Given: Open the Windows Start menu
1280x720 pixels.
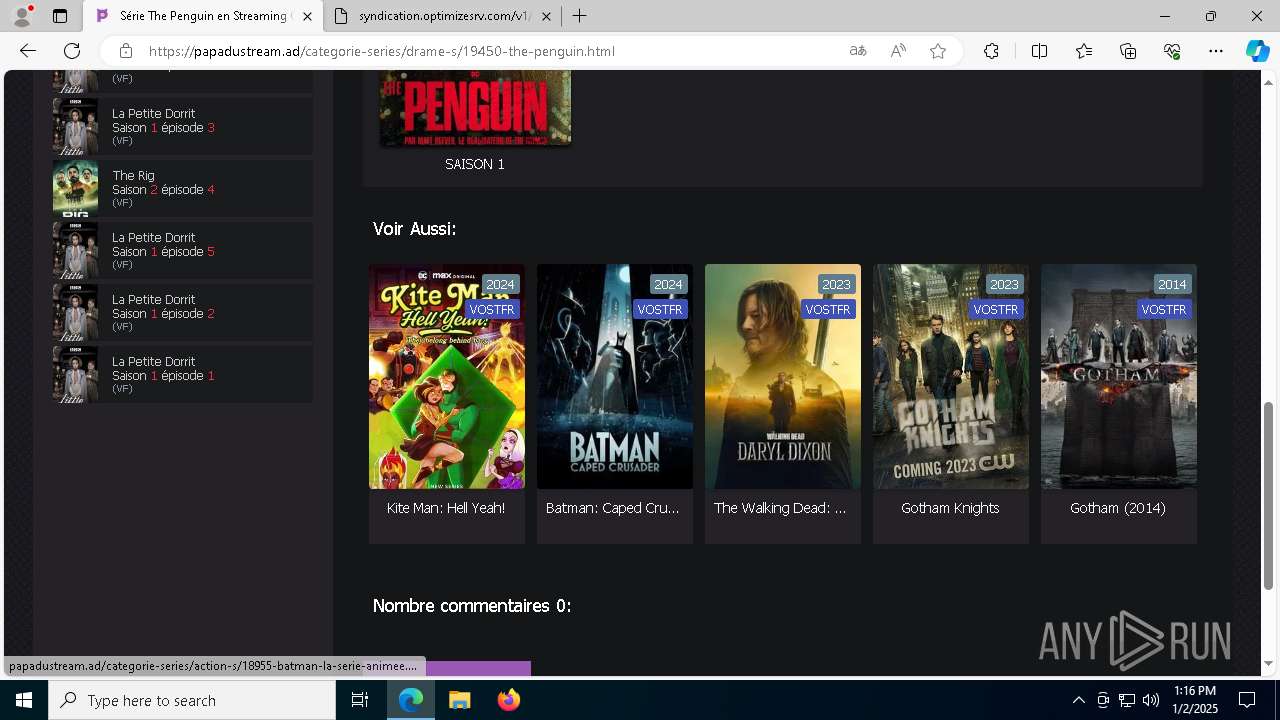Looking at the screenshot, I should pyautogui.click(x=24, y=700).
